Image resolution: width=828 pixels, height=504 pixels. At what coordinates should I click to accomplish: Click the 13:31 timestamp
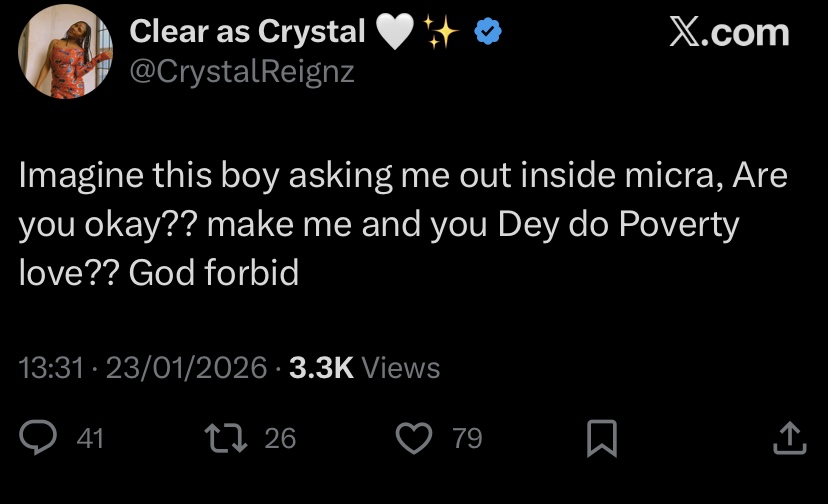tap(50, 368)
